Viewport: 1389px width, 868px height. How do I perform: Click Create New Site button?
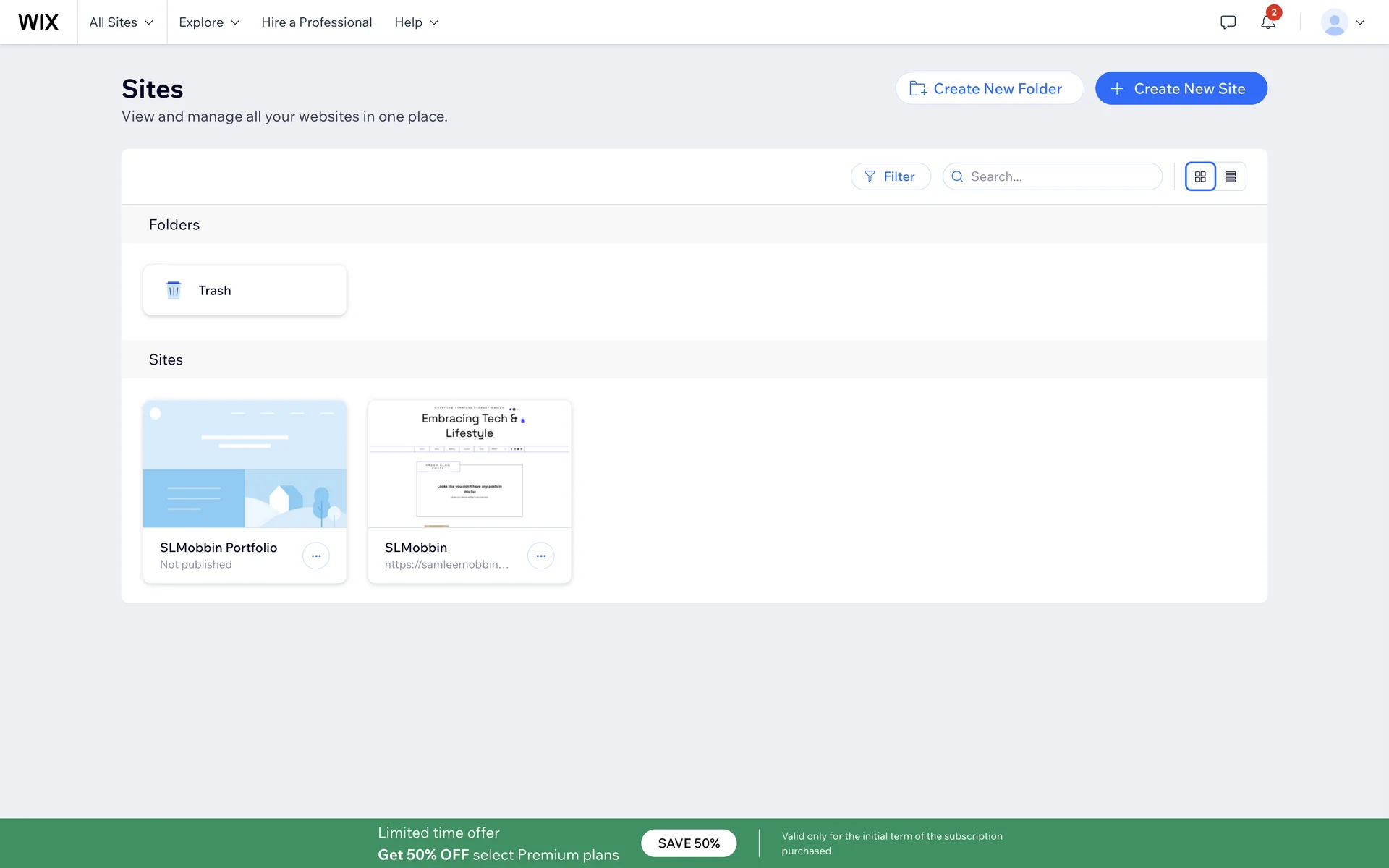point(1181,88)
